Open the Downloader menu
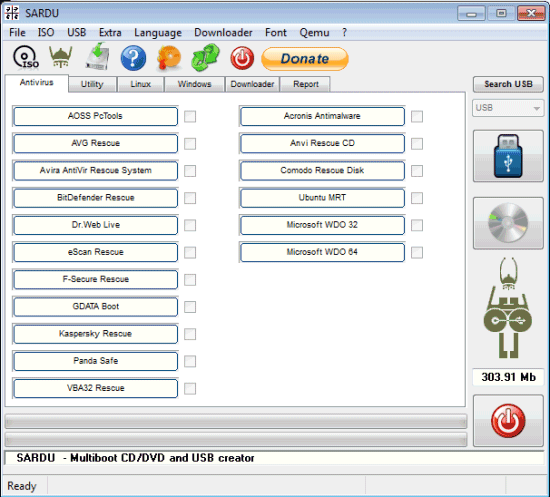 coord(223,33)
